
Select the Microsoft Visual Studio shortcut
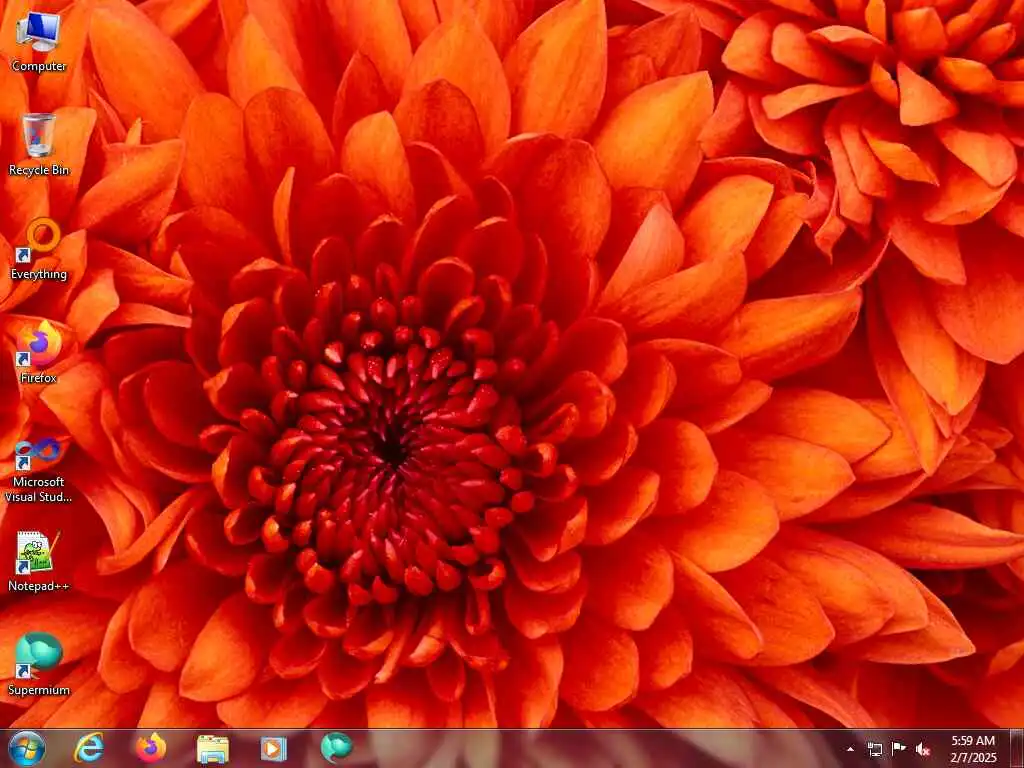pos(39,470)
